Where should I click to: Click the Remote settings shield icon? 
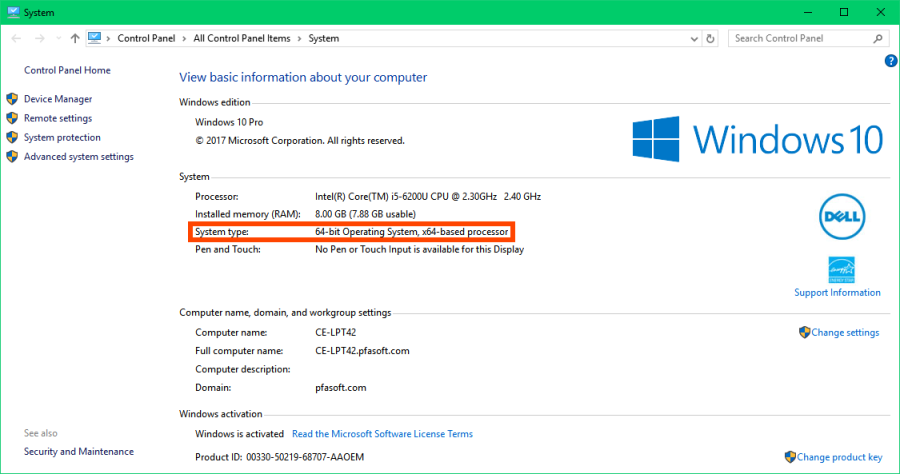tap(12, 118)
